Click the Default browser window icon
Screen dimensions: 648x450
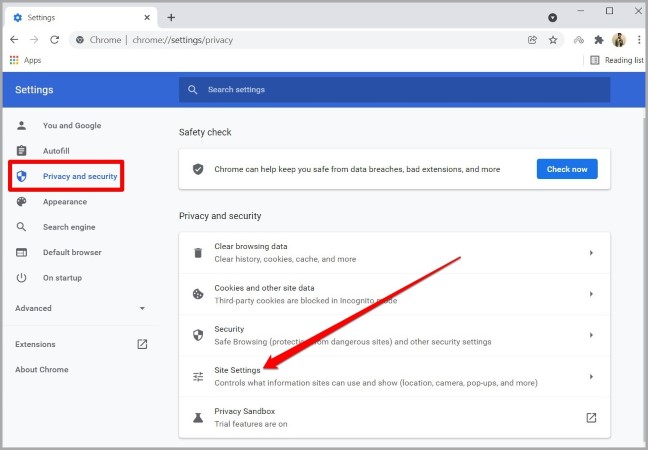click(x=21, y=252)
